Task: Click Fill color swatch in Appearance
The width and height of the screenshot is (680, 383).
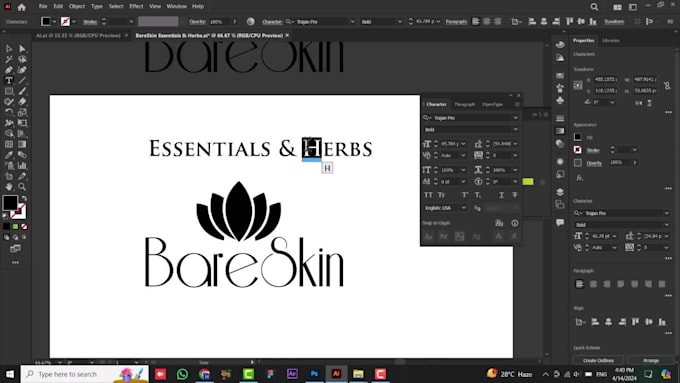Action: pyautogui.click(x=578, y=137)
